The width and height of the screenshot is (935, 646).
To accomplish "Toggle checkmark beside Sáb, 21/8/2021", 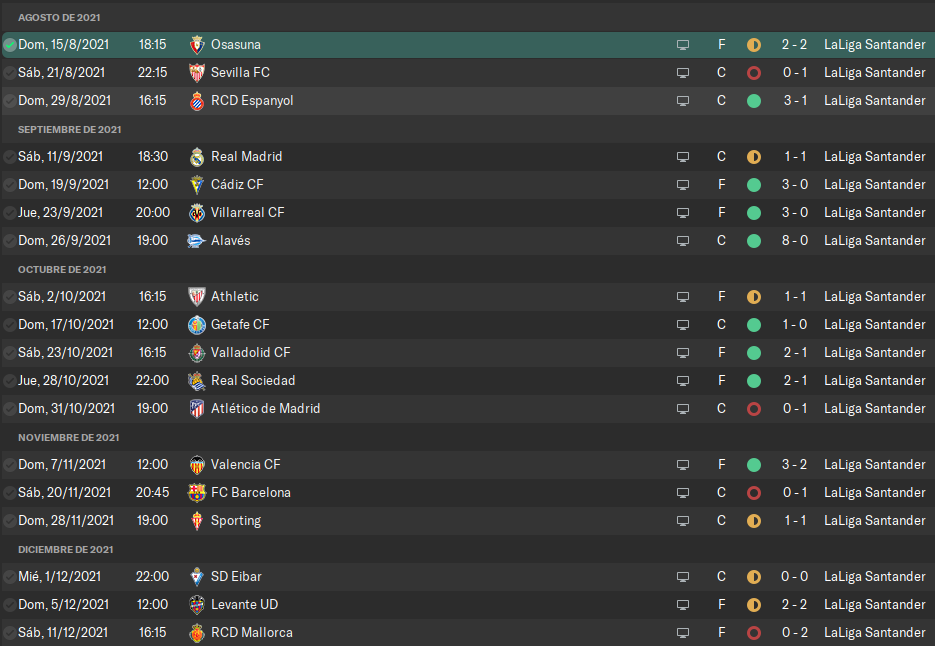I will coord(10,73).
